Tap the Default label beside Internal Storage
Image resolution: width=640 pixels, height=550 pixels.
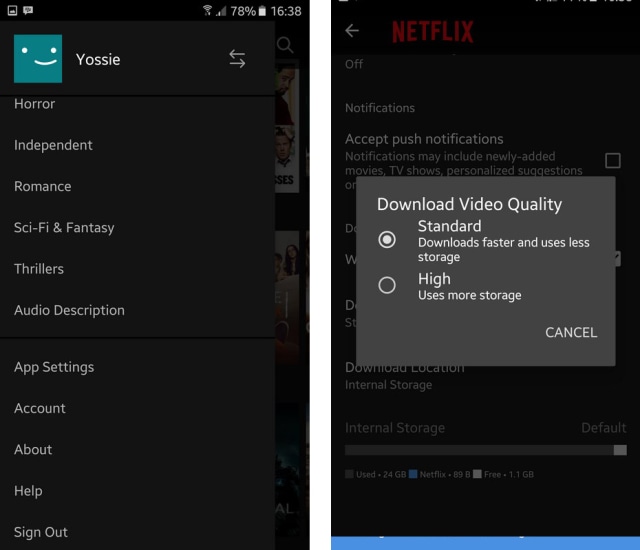tap(604, 428)
